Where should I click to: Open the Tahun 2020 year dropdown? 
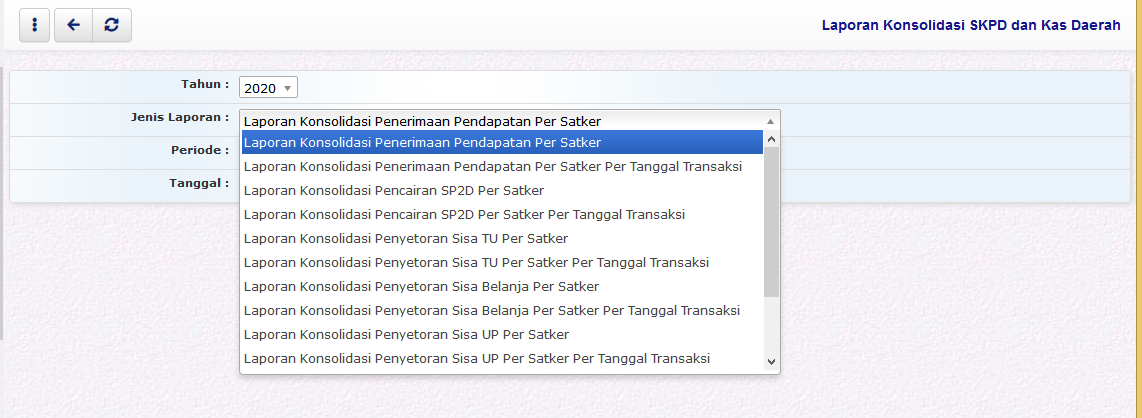tap(267, 88)
